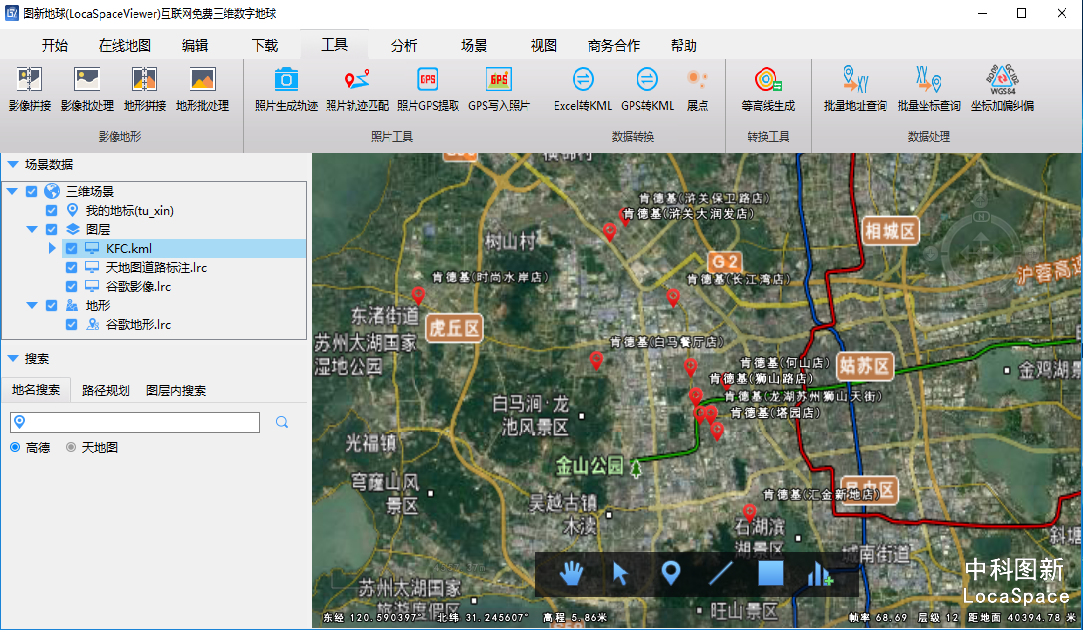Select the placemark pin tool on map
Image resolution: width=1083 pixels, height=630 pixels.
point(671,573)
